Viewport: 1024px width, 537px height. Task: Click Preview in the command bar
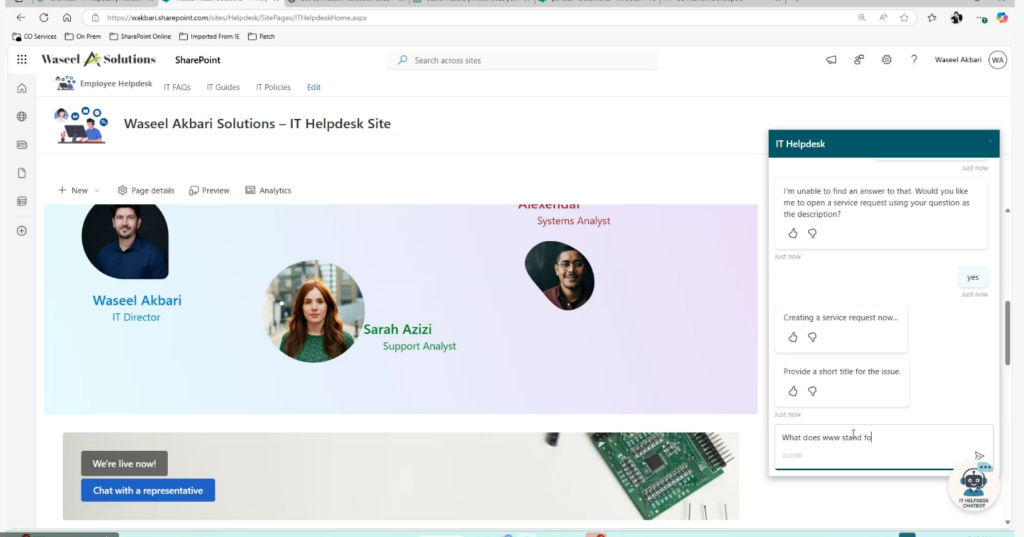[x=209, y=190]
